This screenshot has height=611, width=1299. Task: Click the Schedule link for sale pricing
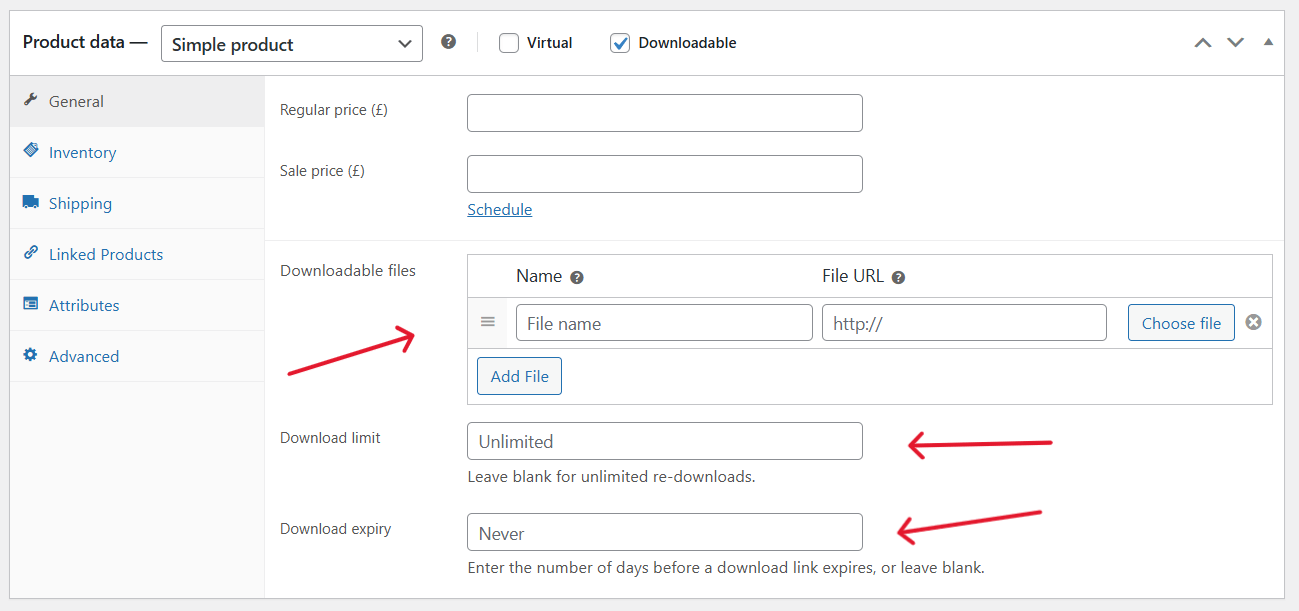499,209
